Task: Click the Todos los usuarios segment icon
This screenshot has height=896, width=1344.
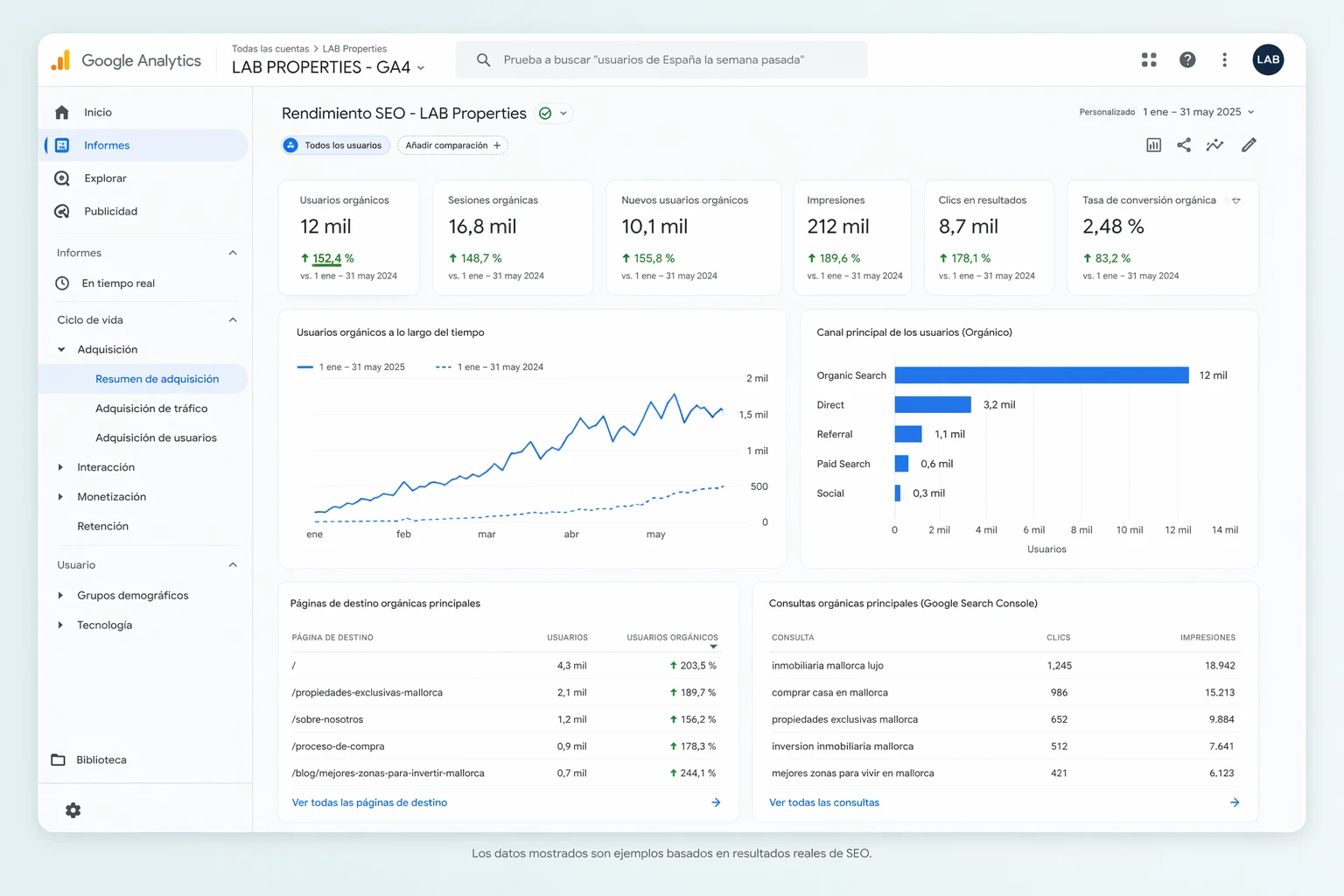Action: 290,145
